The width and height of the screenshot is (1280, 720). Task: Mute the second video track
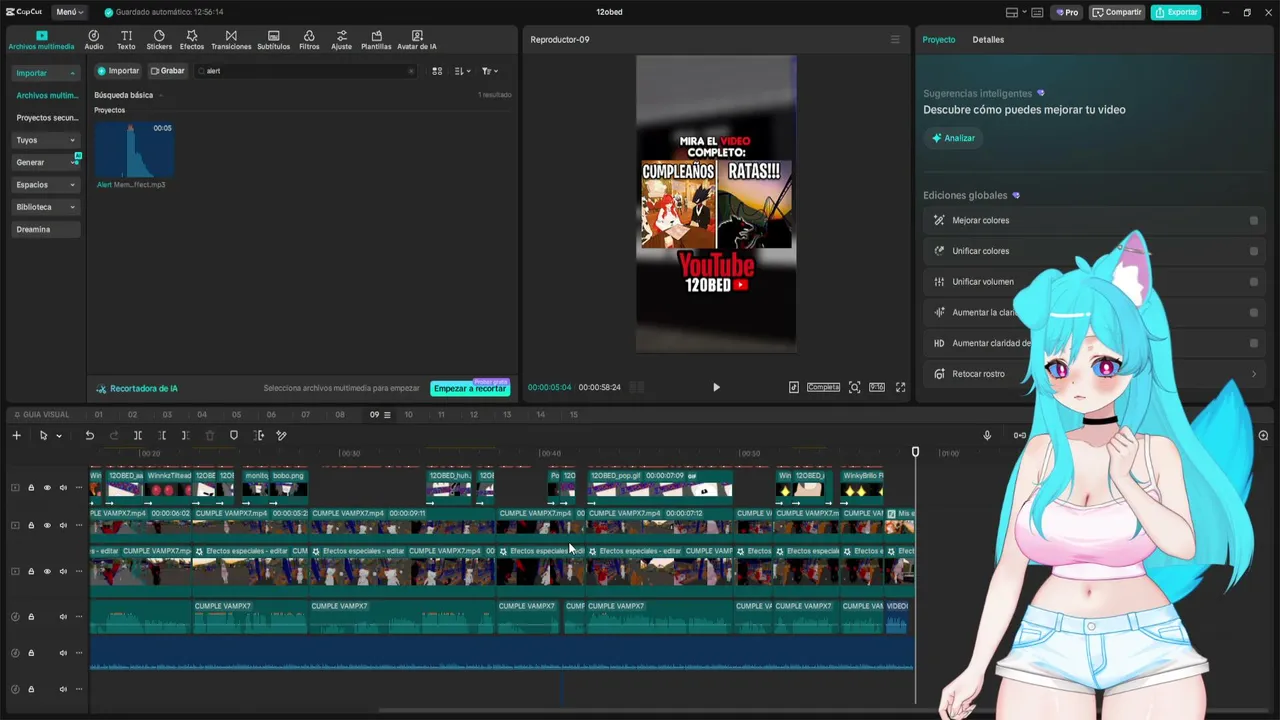[63, 525]
